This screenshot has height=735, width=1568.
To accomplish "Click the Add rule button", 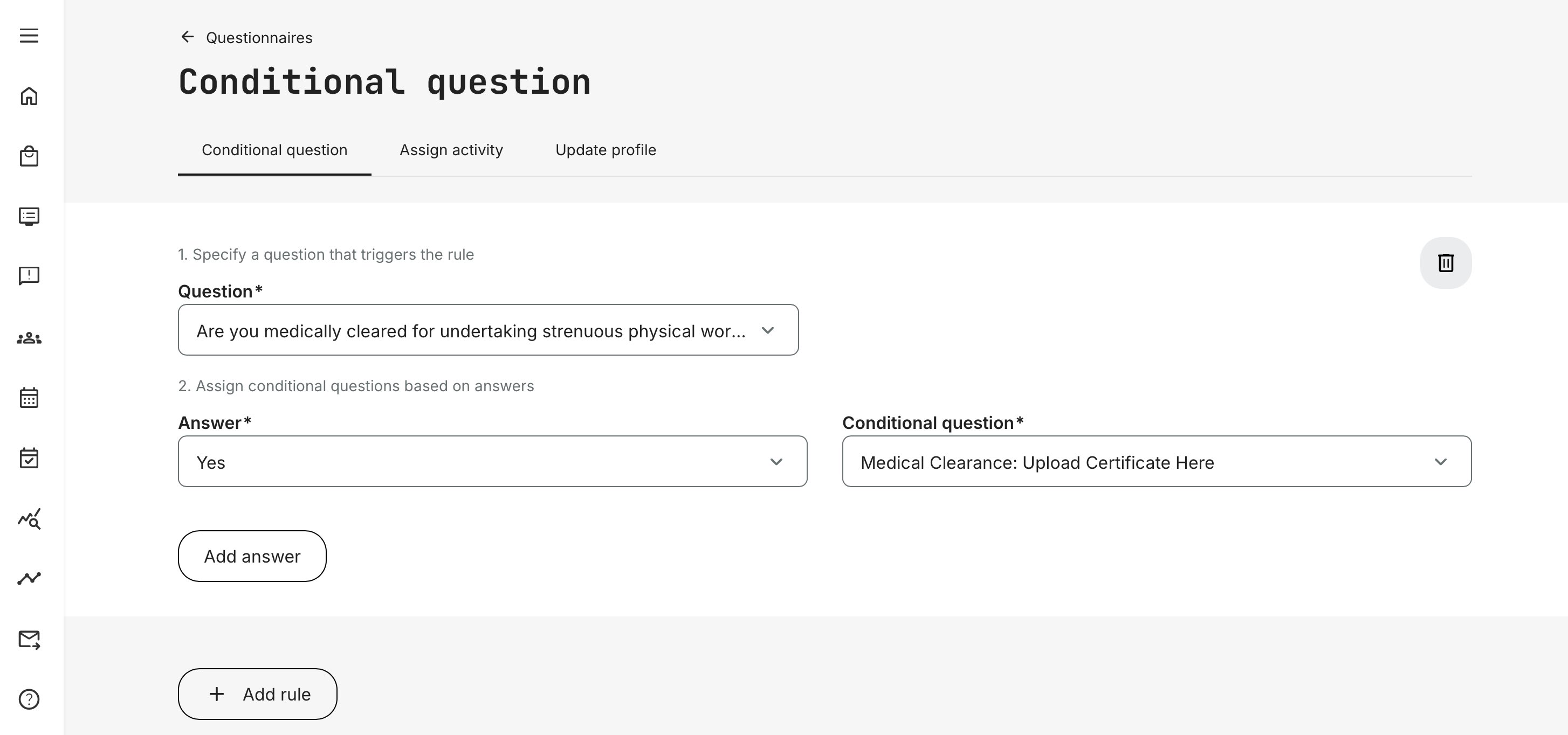I will point(257,694).
